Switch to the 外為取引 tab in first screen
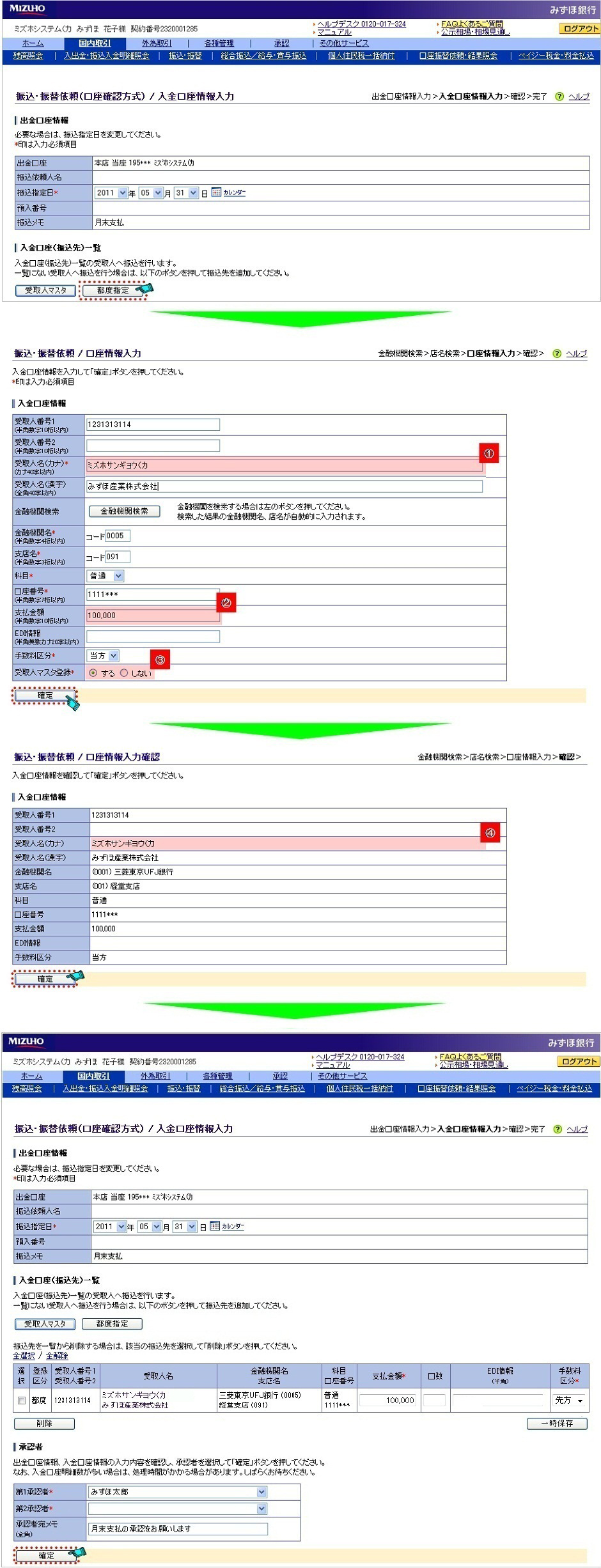This screenshot has width=601, height=1568. pos(157,43)
